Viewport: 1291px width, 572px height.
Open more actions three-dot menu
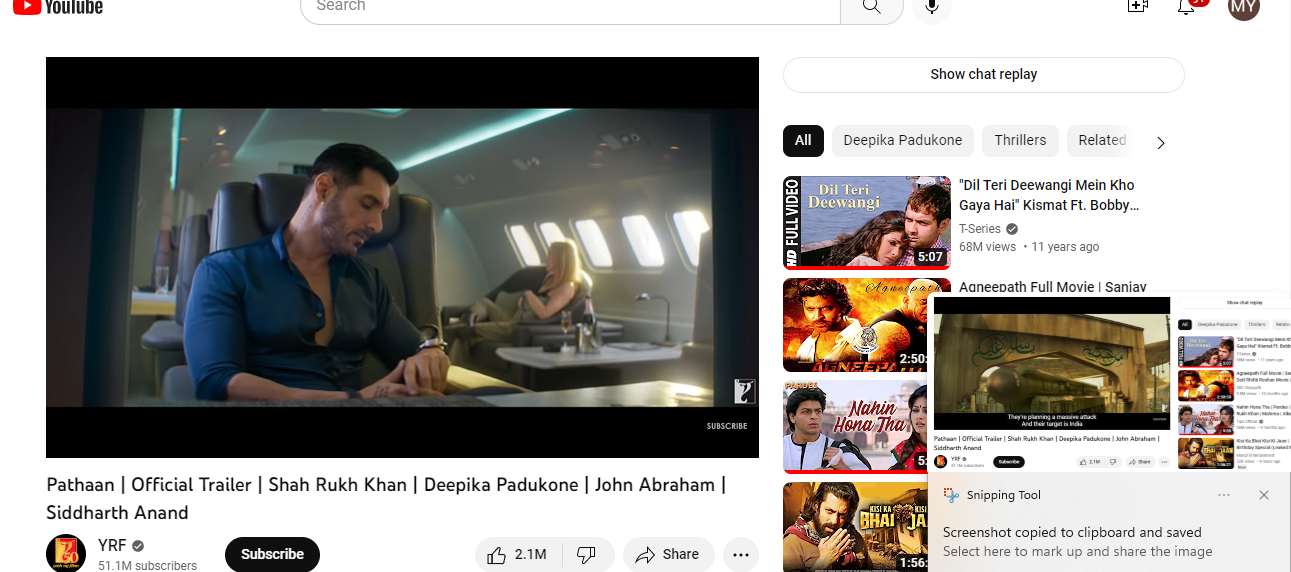(741, 555)
